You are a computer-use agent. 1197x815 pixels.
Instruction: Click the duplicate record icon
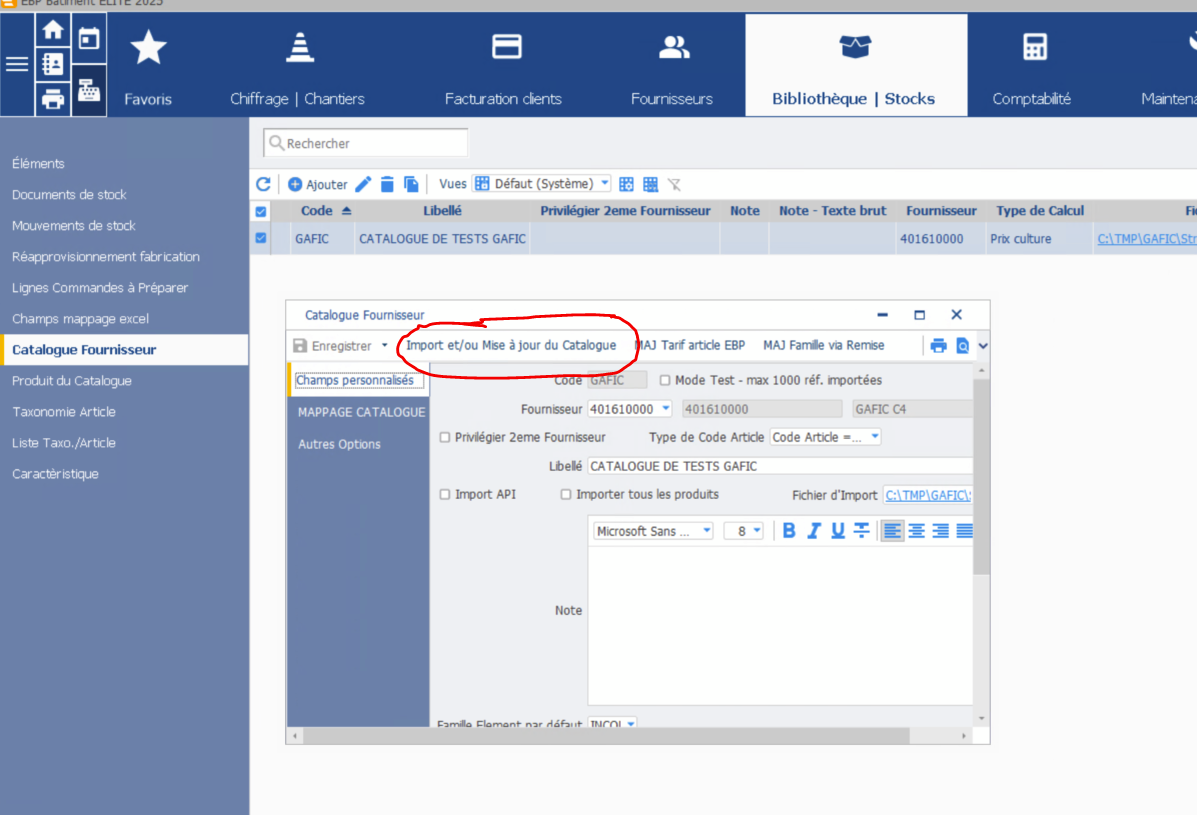[411, 184]
